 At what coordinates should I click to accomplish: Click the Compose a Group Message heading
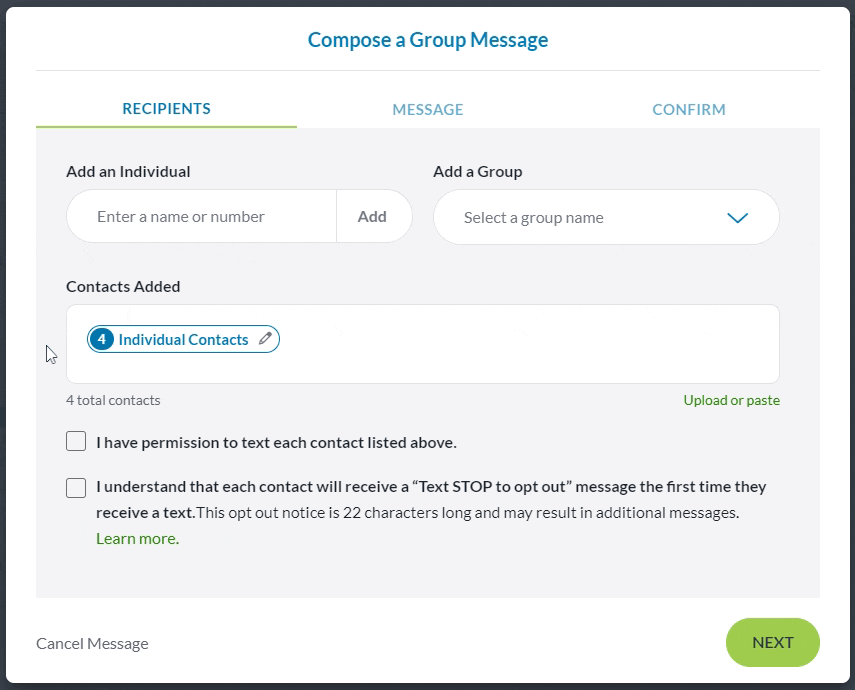(428, 40)
